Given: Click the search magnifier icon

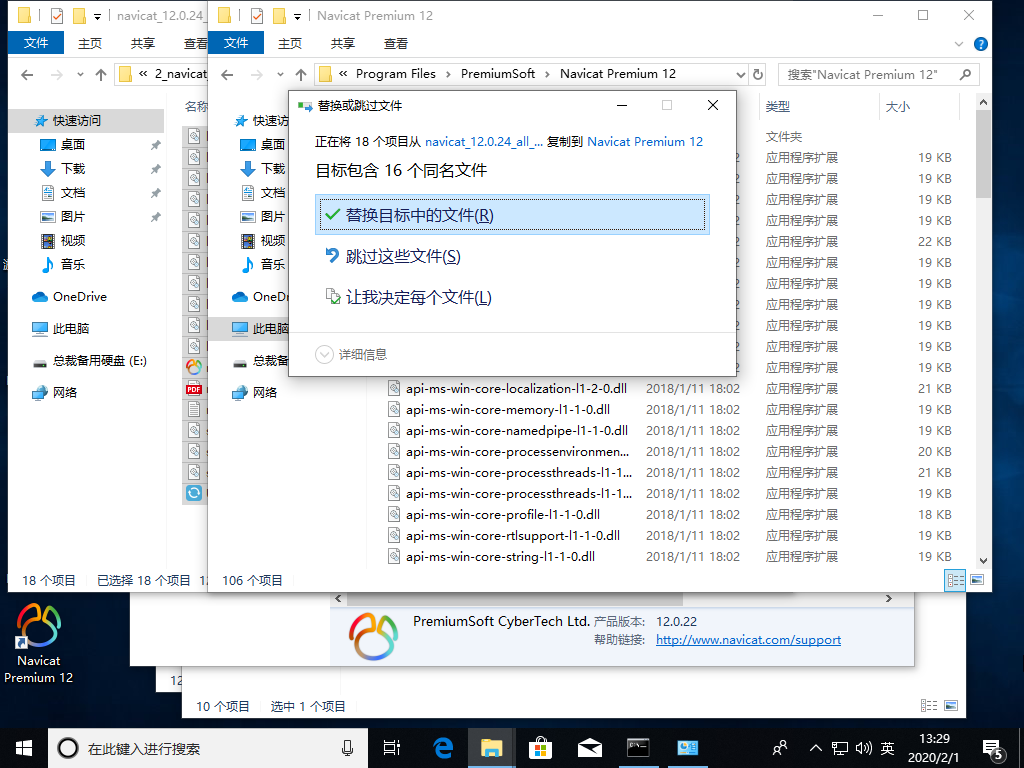Looking at the screenshot, I should pyautogui.click(x=965, y=74).
